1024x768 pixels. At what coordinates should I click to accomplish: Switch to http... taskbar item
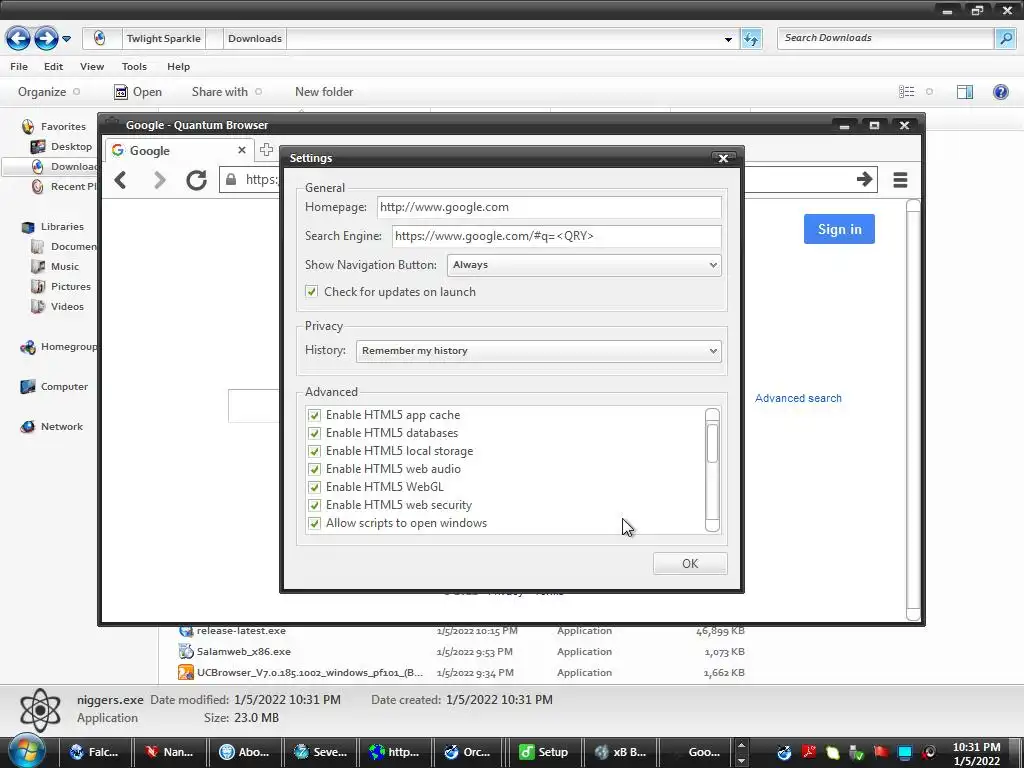(394, 752)
